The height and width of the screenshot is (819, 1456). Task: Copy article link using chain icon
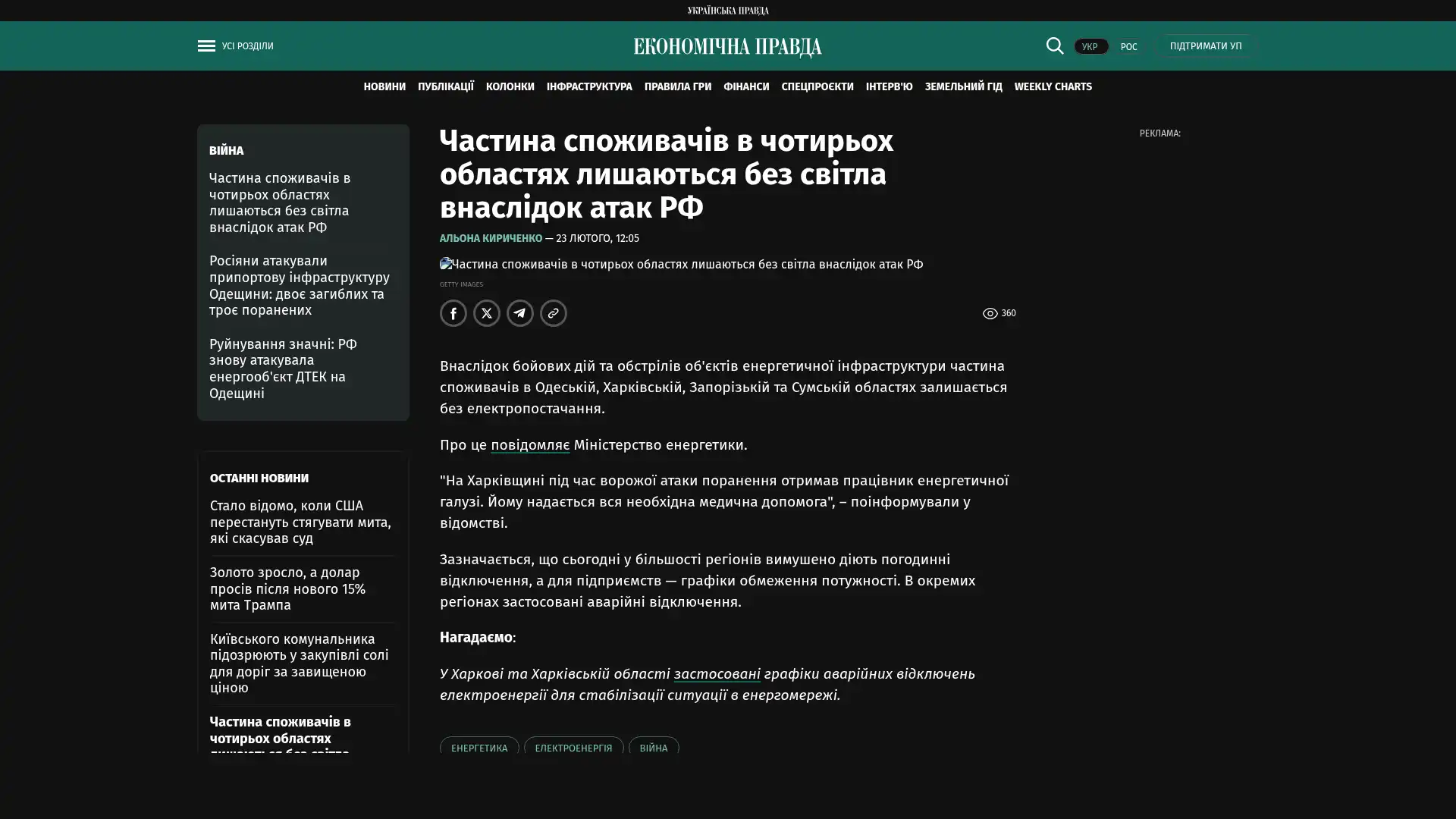click(554, 313)
